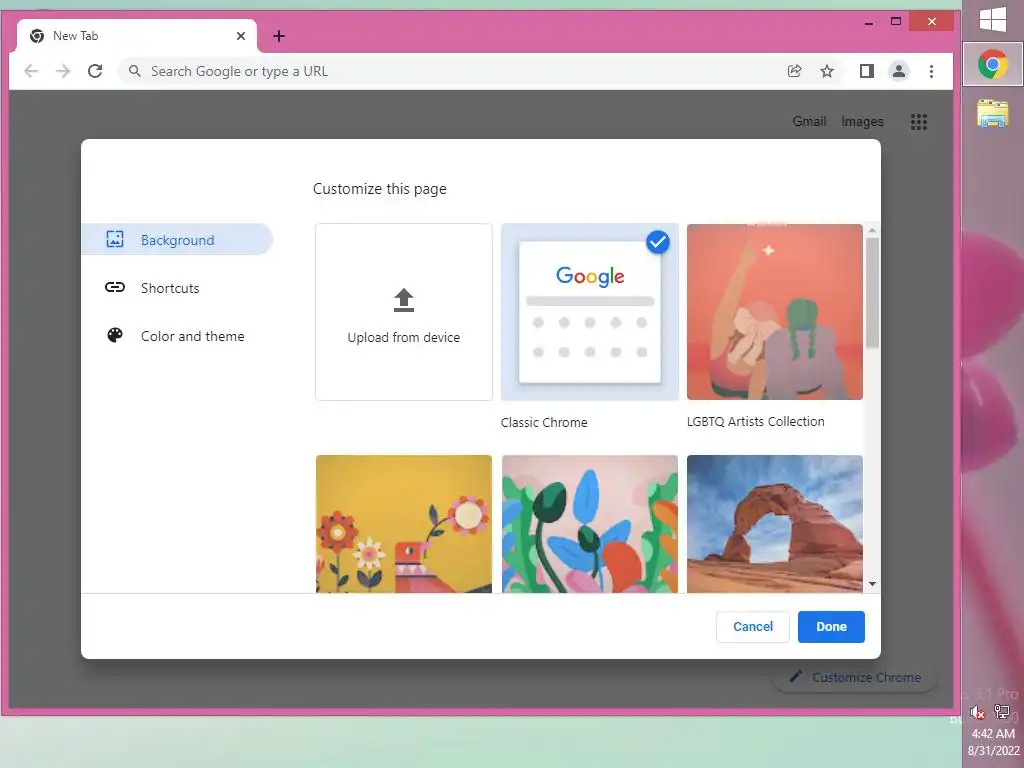Image resolution: width=1024 pixels, height=768 pixels.
Task: Select the New Tab browser tab
Action: point(137,36)
